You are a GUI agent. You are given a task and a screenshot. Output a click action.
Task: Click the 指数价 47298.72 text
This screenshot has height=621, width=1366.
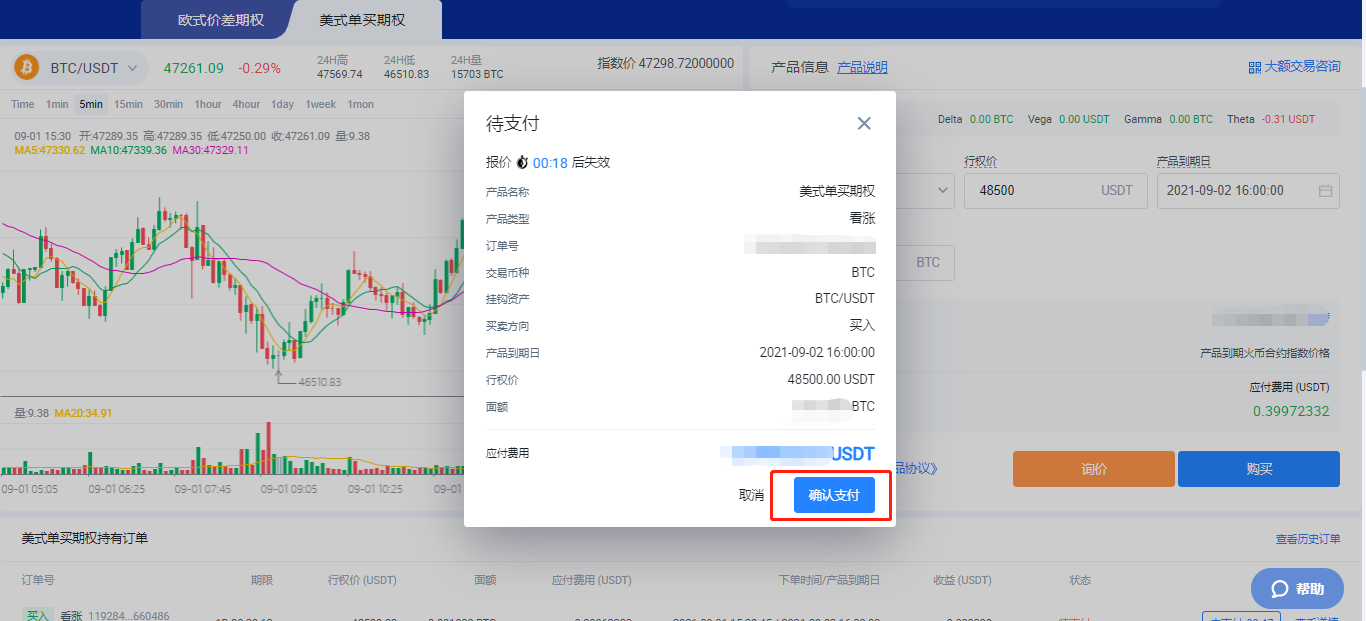pos(666,63)
